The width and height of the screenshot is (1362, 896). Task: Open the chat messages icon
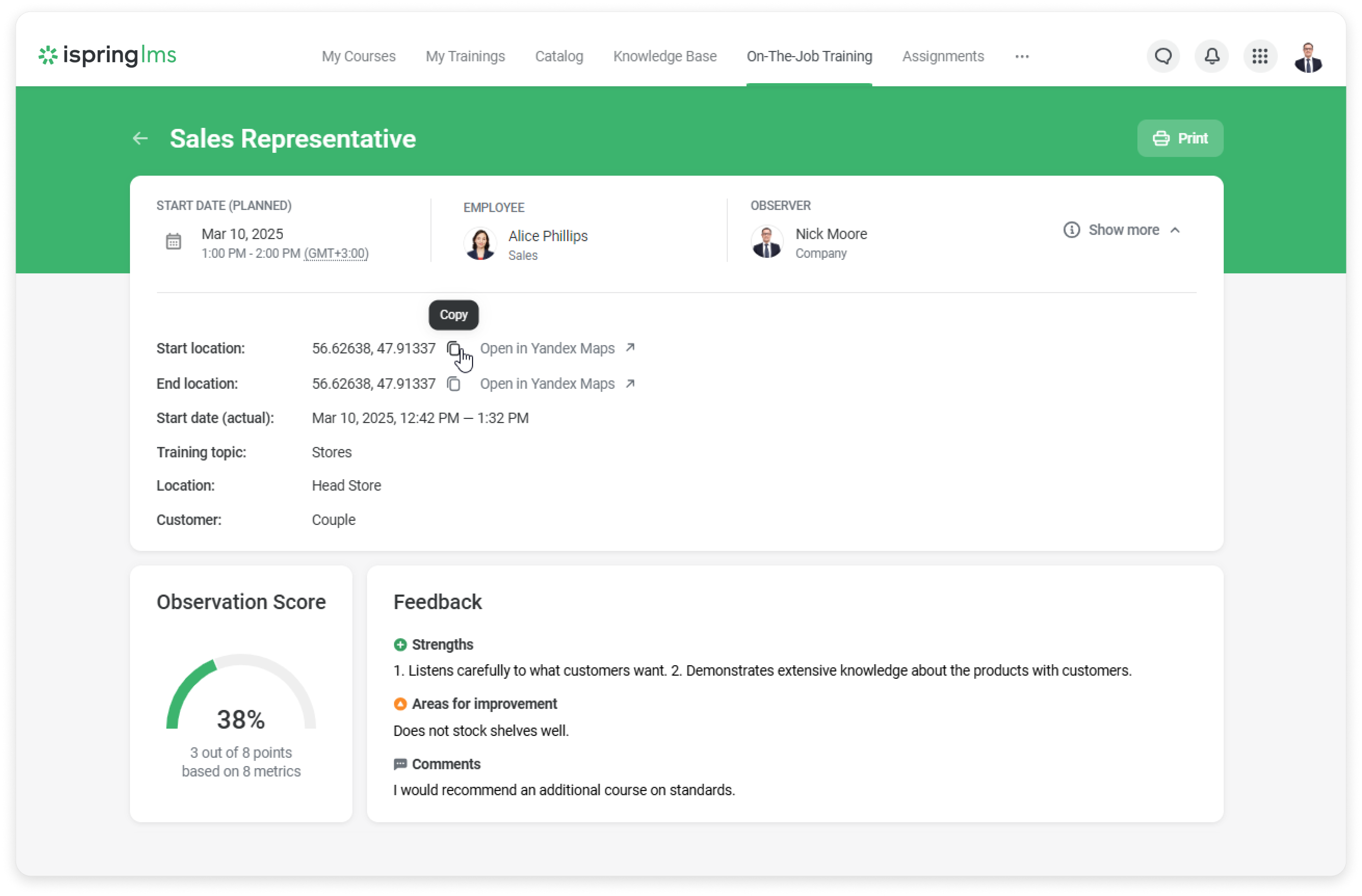[x=1163, y=56]
